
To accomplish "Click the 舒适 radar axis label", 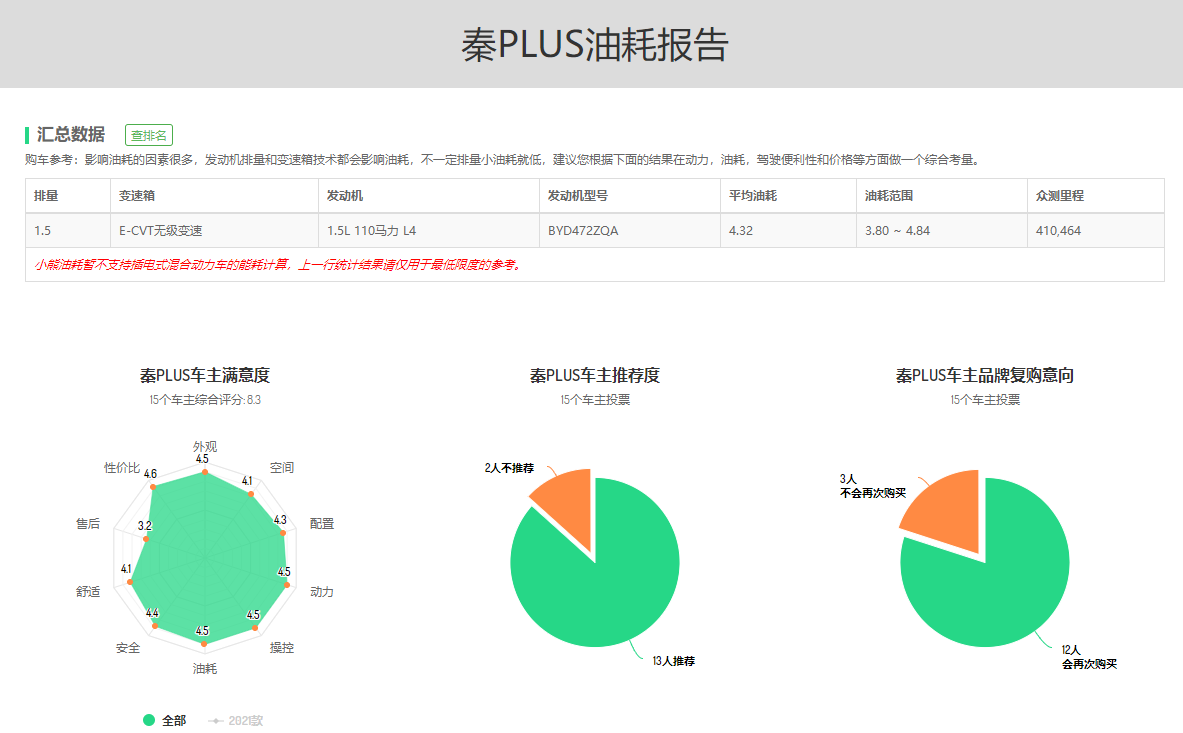I will coord(88,591).
